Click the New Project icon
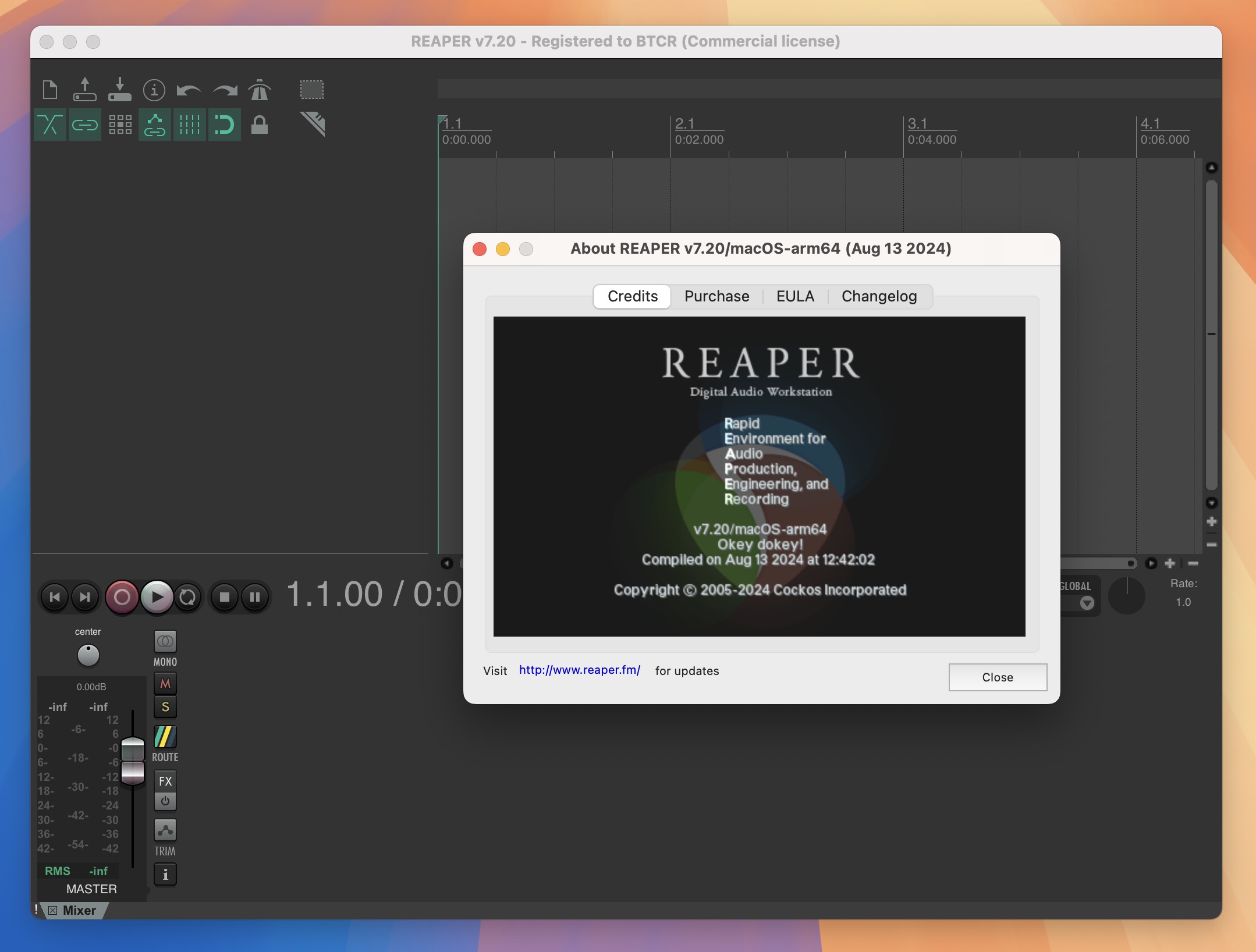The image size is (1256, 952). (x=50, y=90)
